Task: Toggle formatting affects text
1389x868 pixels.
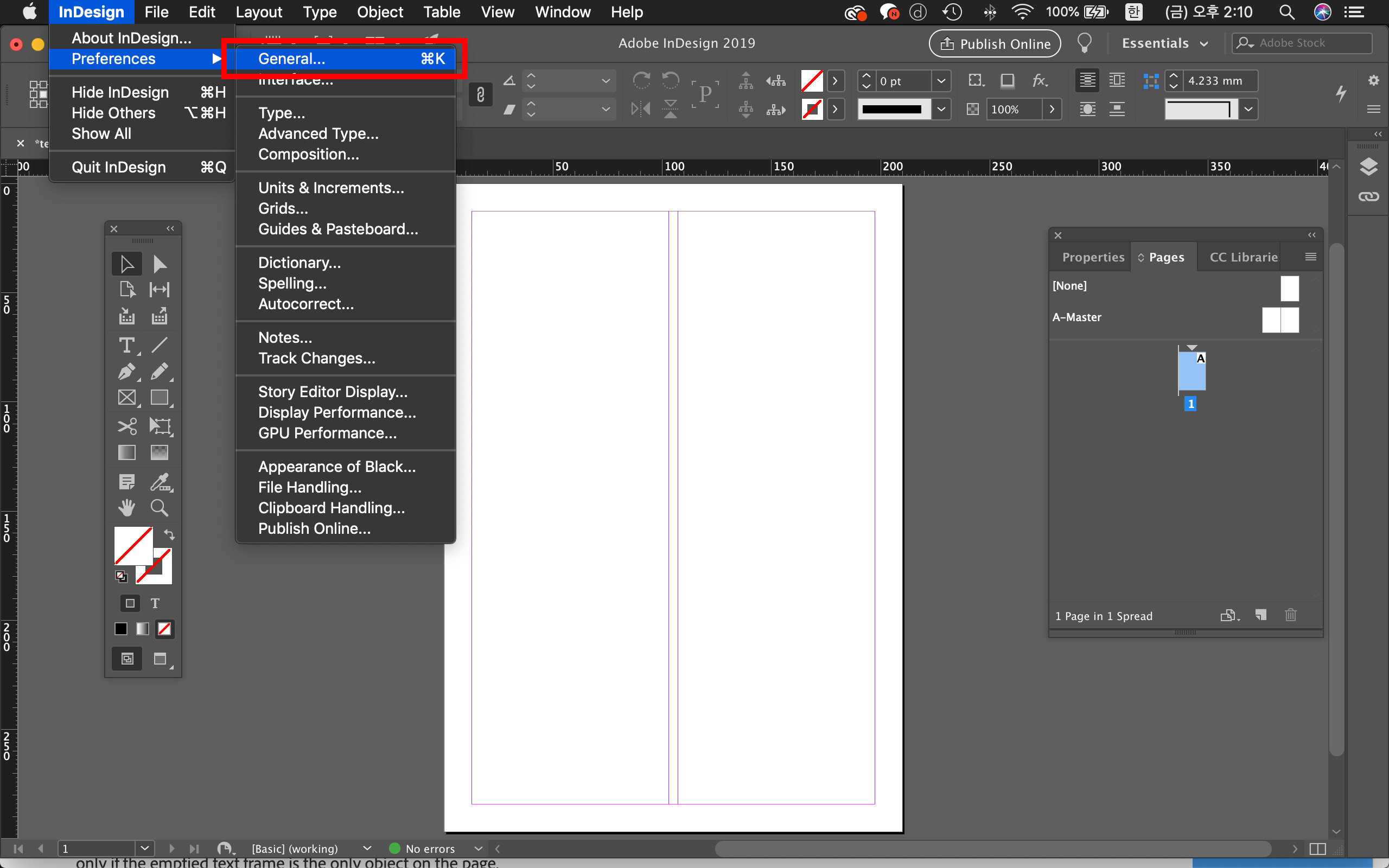Action: [155, 603]
